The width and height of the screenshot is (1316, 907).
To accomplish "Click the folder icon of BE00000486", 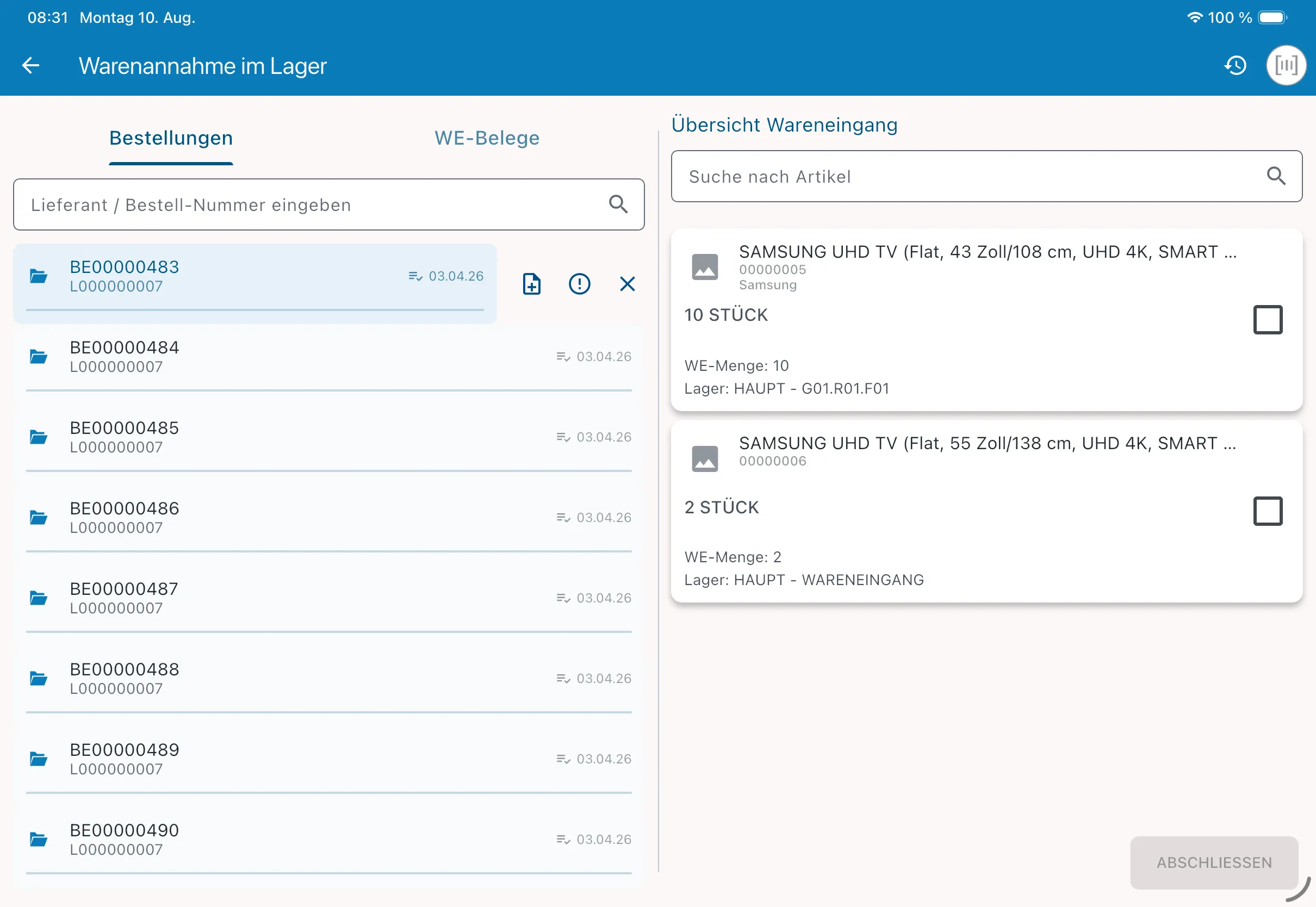I will (x=39, y=518).
